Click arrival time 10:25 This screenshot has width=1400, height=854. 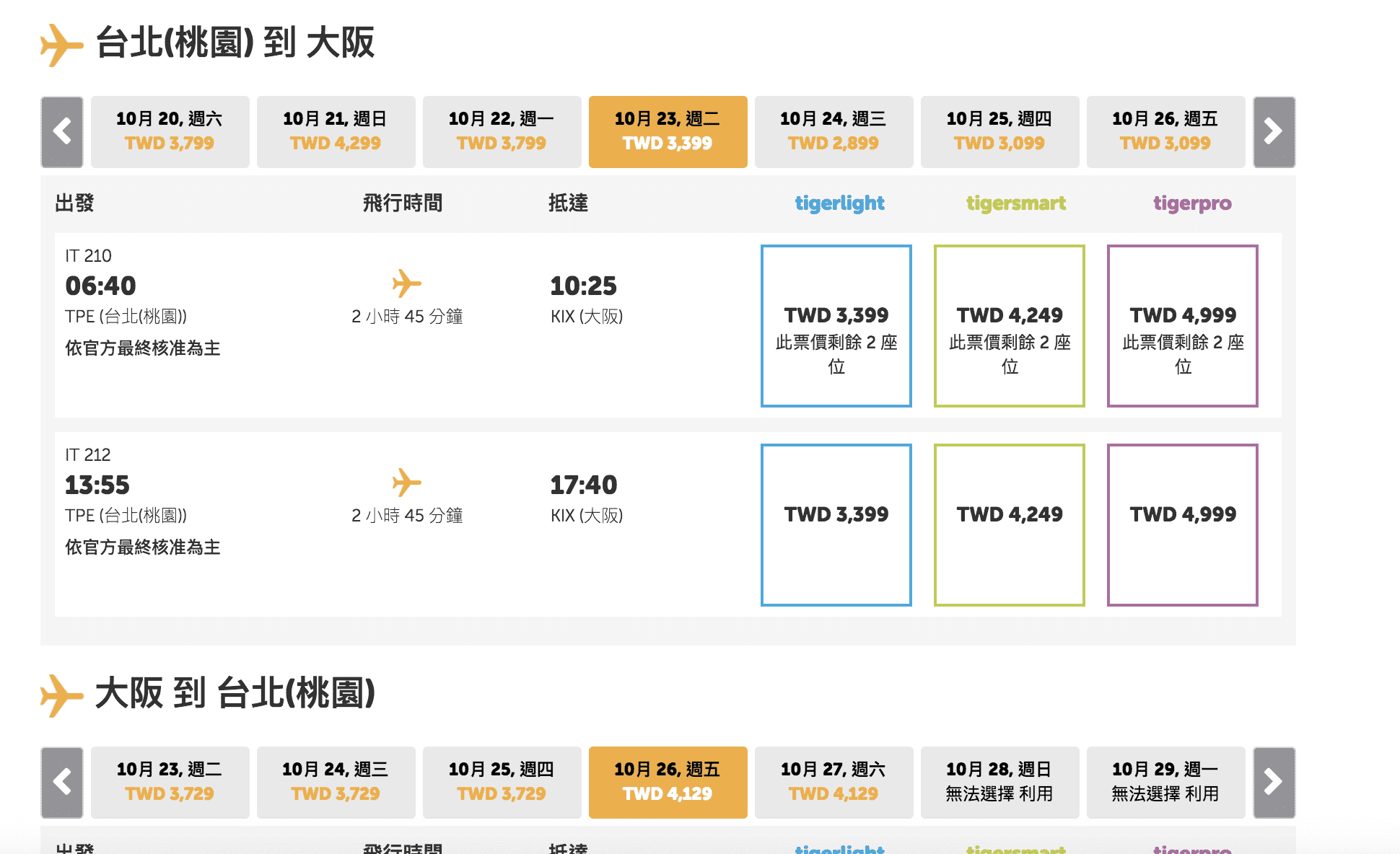tap(583, 286)
